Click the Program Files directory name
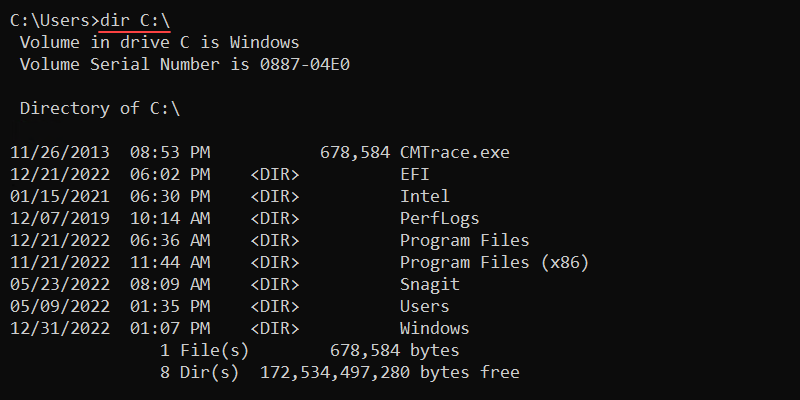The image size is (800, 400). 464,241
